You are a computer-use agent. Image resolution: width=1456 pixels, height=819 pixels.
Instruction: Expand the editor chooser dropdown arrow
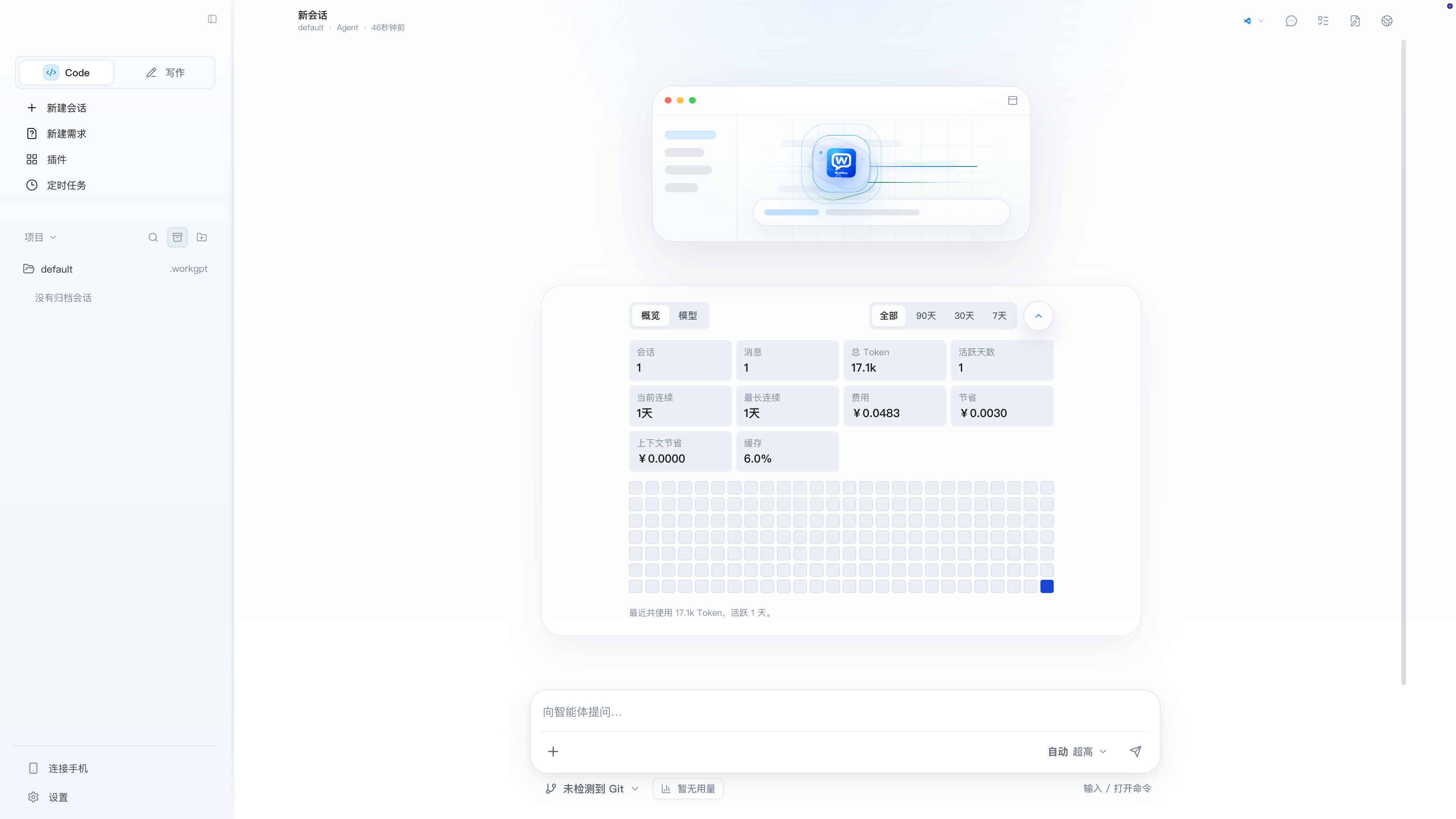1261,21
